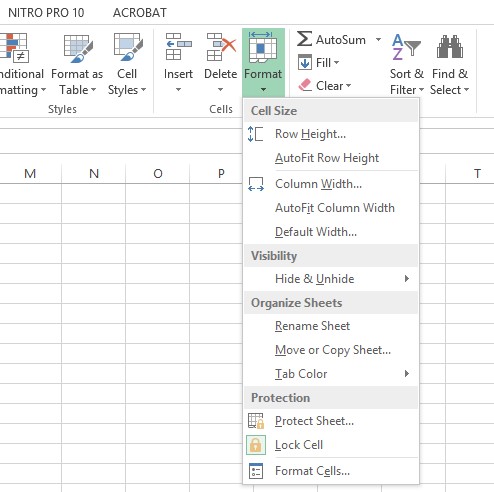494x492 pixels.
Task: Click the Format as Table icon
Action: [x=78, y=48]
